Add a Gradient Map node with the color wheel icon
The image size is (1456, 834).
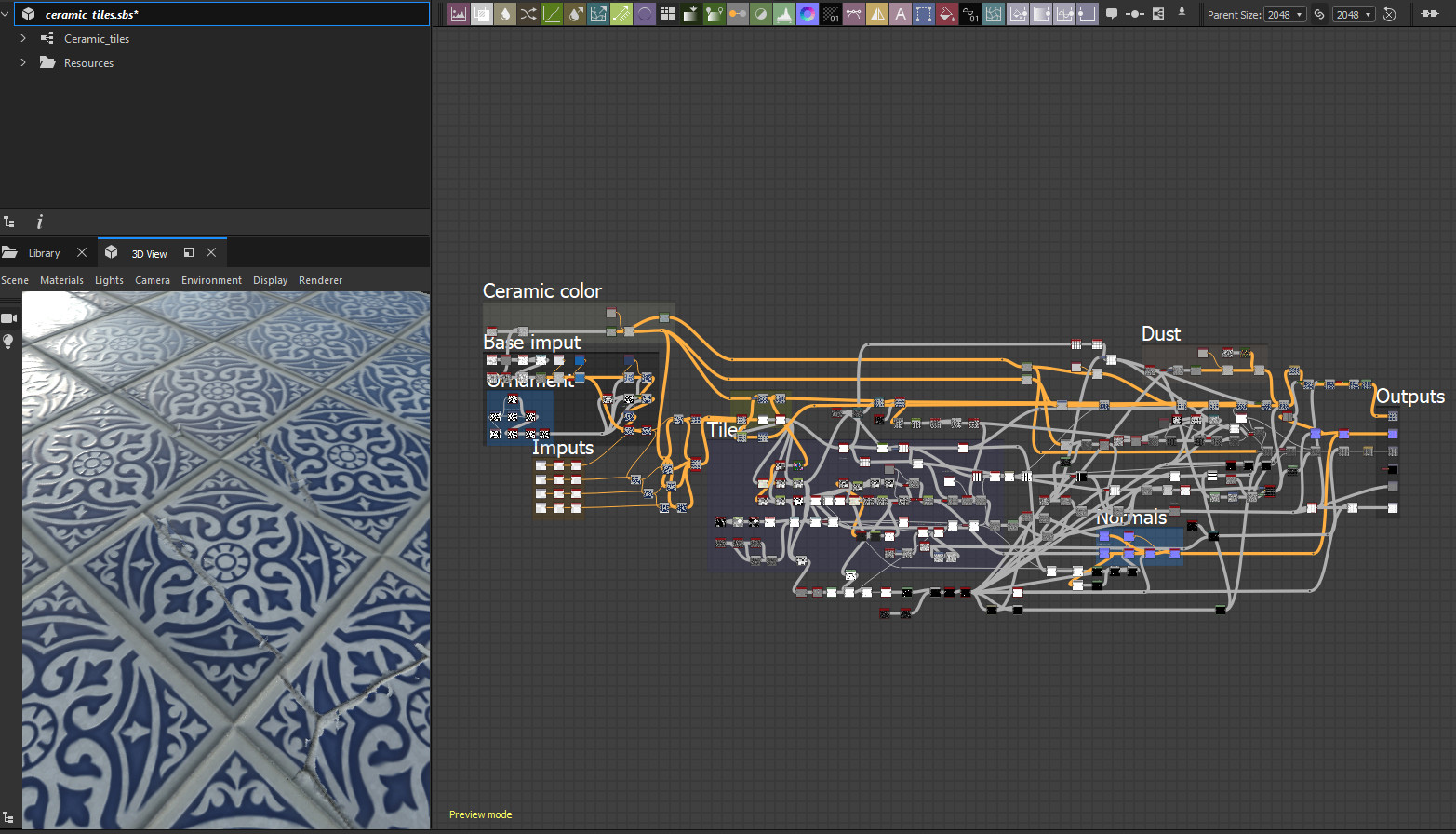click(808, 14)
